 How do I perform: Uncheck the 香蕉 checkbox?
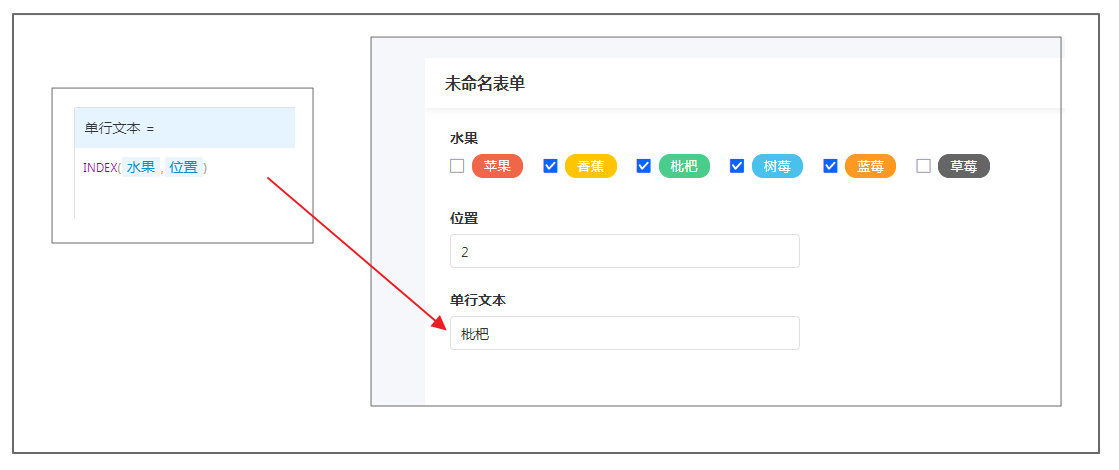(550, 166)
